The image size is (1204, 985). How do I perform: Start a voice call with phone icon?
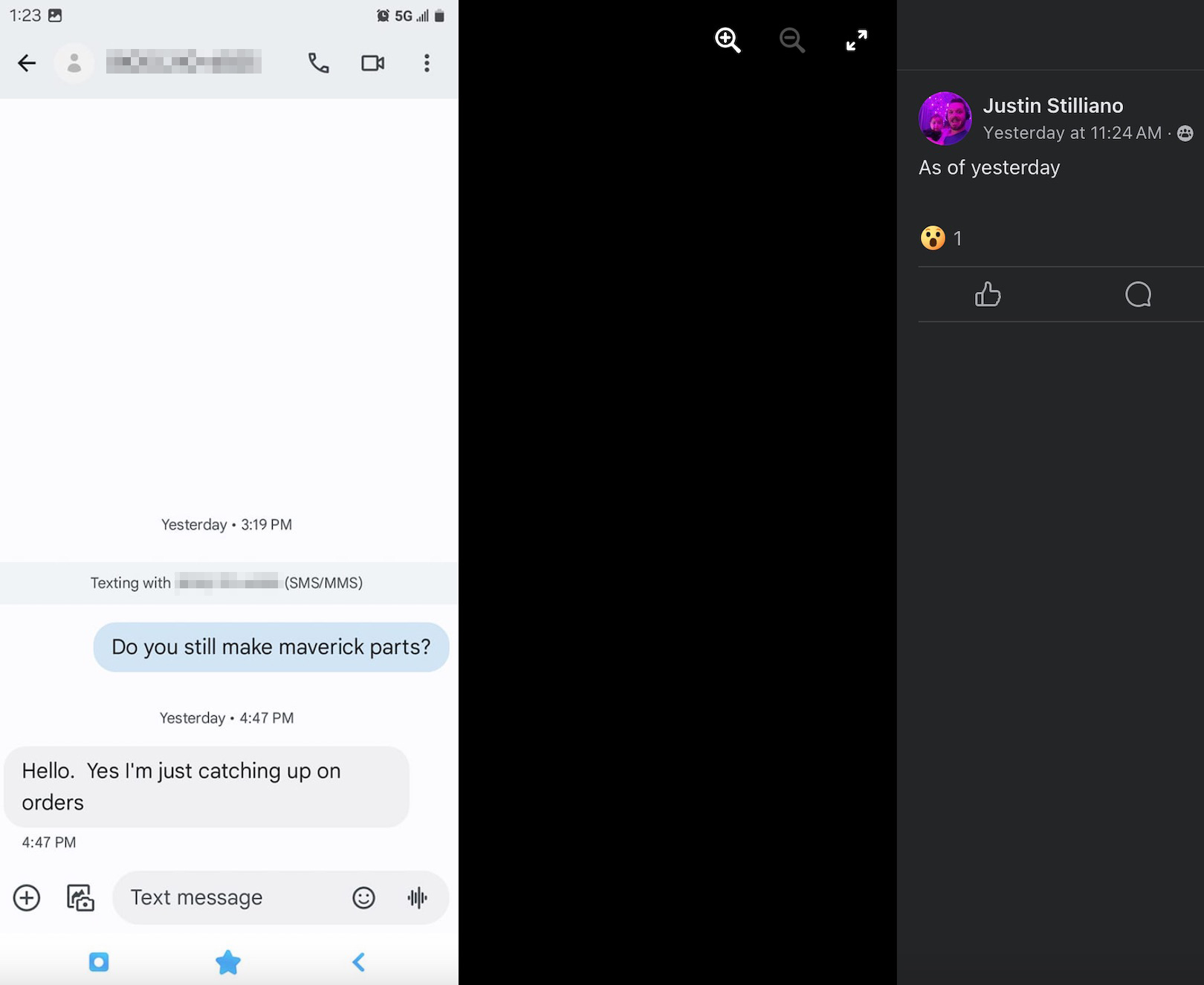[x=318, y=63]
